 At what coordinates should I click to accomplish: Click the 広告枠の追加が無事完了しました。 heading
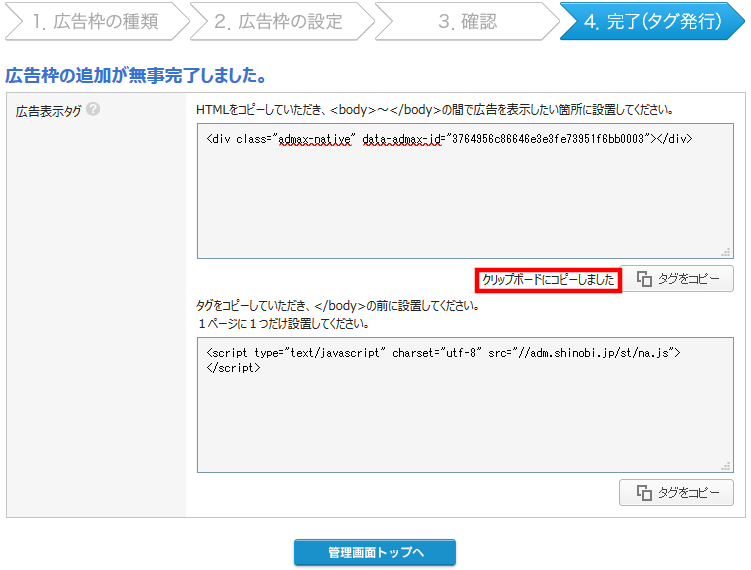tap(136, 75)
